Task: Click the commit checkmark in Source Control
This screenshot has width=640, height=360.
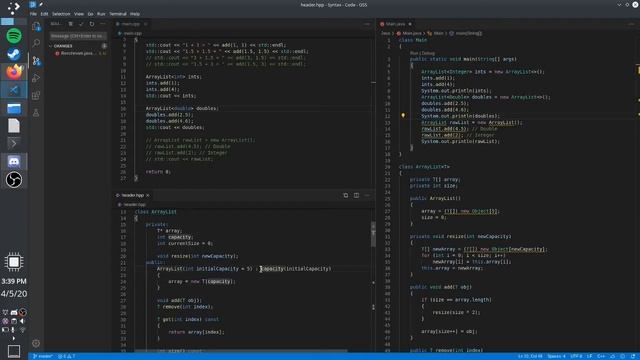Action: click(81, 24)
